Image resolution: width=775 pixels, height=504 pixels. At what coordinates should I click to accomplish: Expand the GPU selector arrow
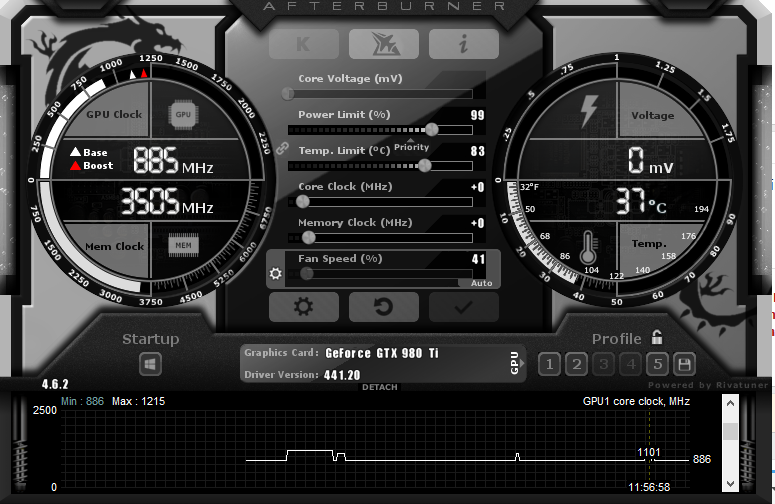point(521,363)
